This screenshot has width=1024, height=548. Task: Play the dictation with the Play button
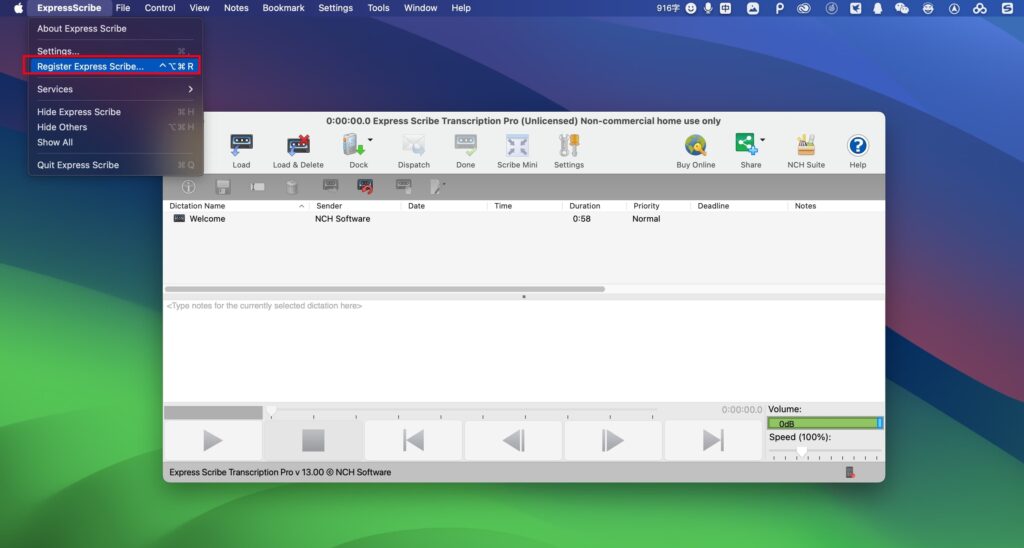point(213,440)
